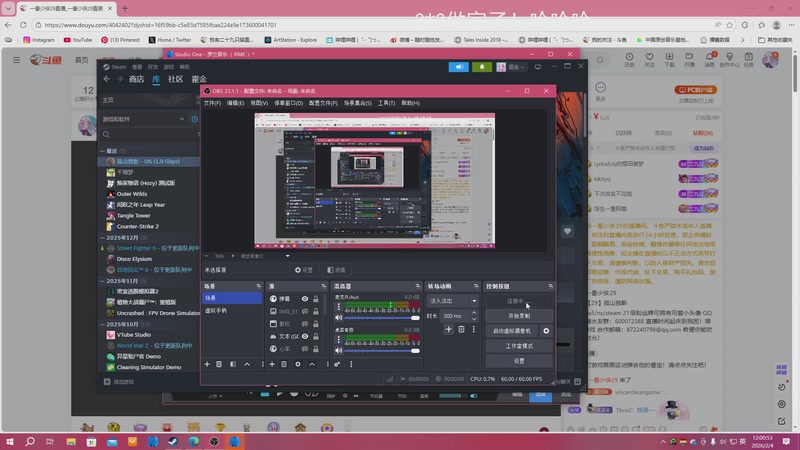Open virtual camera settings gear in controls
Screen dimensions: 800x450
546,331
